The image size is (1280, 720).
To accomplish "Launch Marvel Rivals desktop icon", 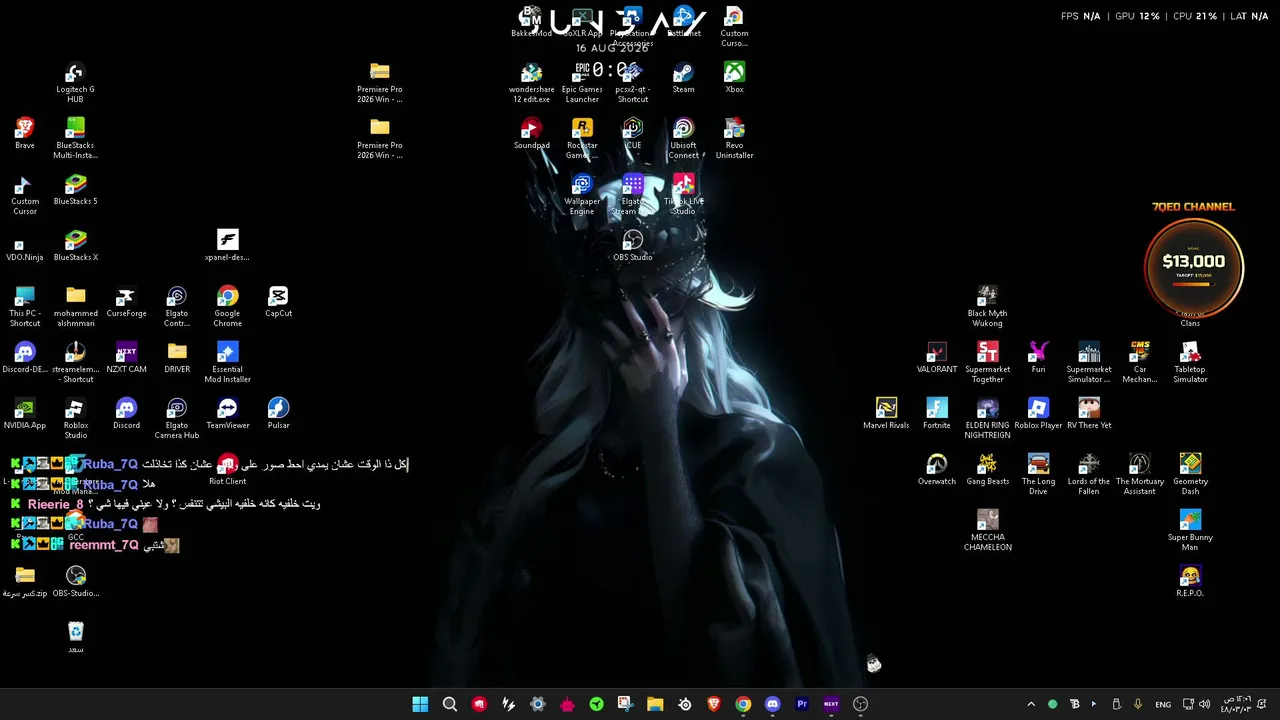I will click(886, 414).
